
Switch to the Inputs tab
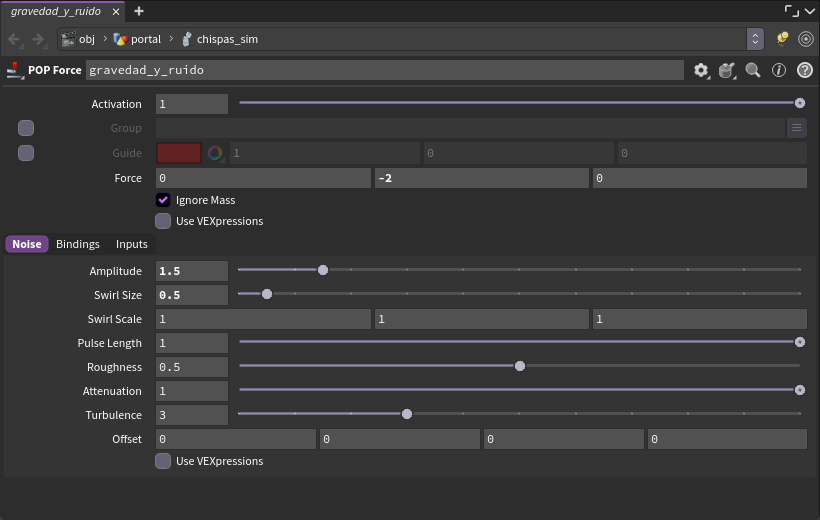132,244
